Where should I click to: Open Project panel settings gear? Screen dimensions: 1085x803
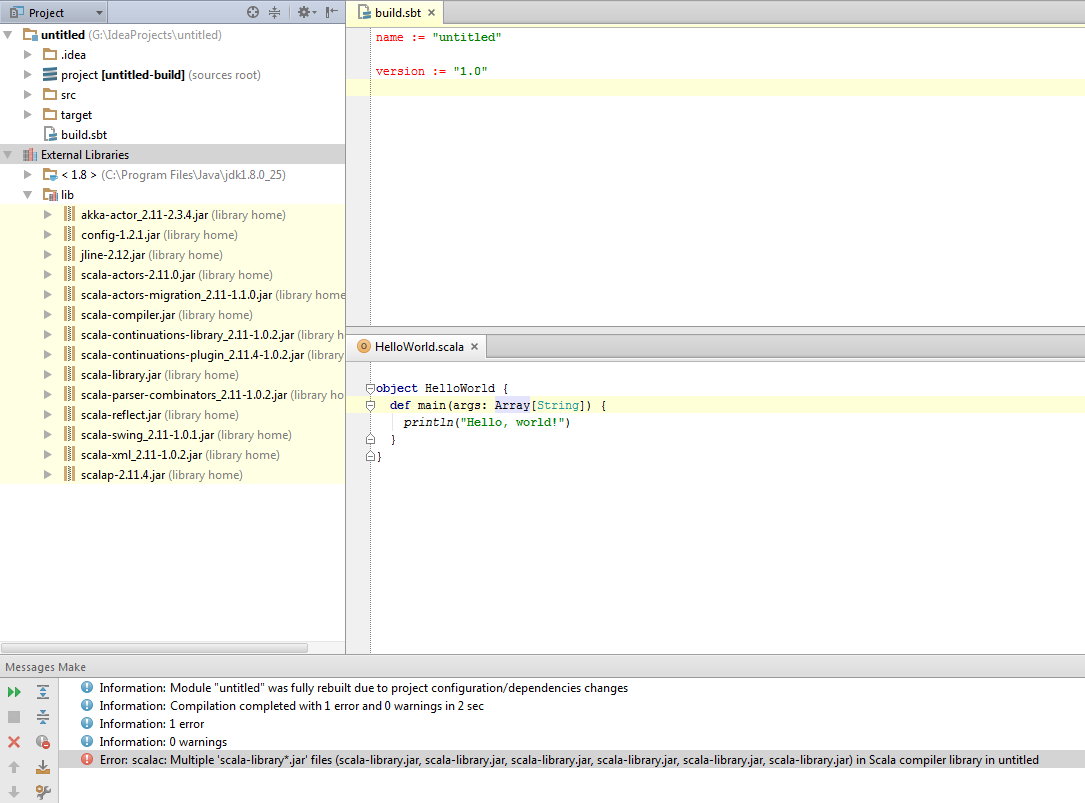[x=306, y=12]
